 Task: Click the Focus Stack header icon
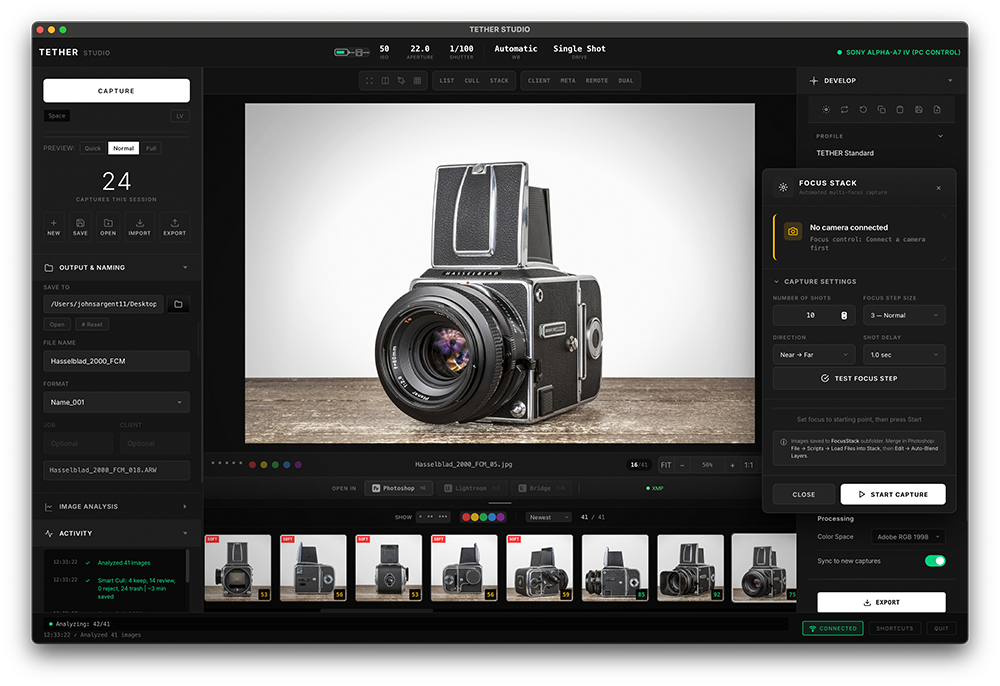783,187
